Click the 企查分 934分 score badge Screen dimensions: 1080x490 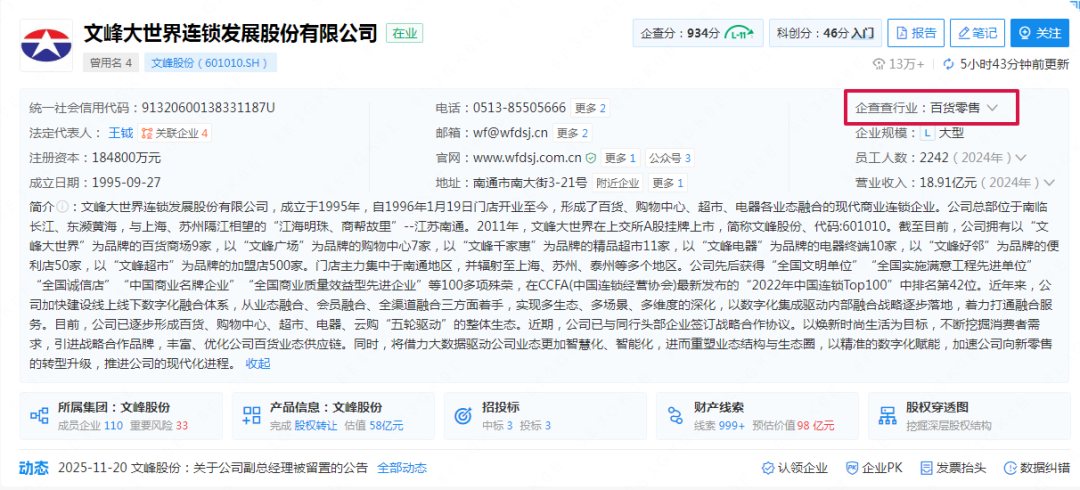(698, 32)
